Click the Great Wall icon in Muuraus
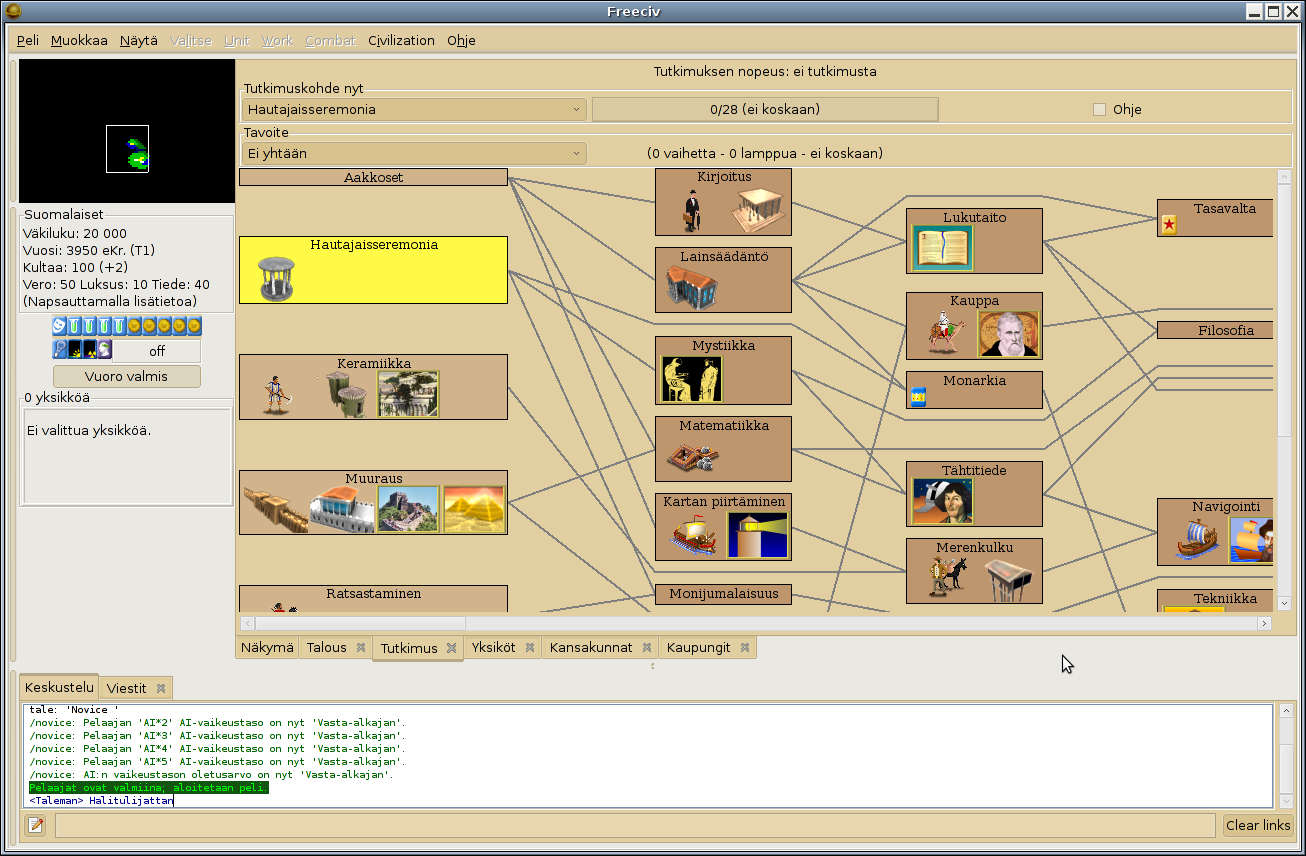The height and width of the screenshot is (856, 1306). (409, 509)
